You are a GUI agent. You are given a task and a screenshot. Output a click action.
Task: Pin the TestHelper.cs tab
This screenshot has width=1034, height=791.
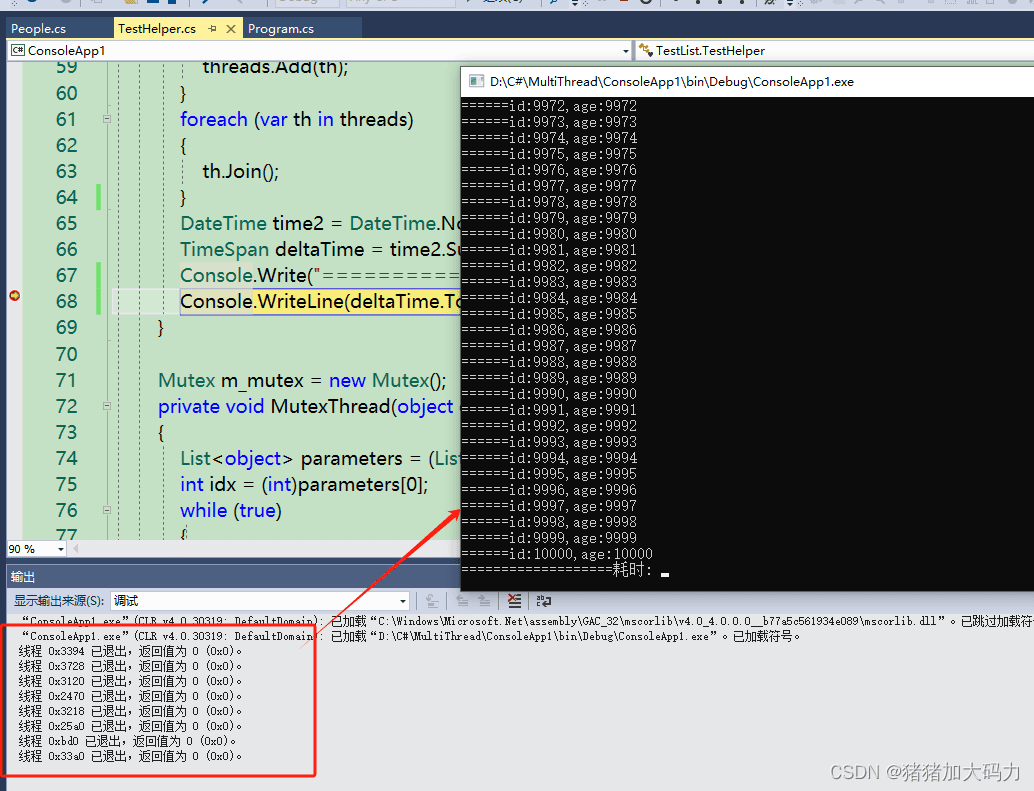pyautogui.click(x=212, y=29)
